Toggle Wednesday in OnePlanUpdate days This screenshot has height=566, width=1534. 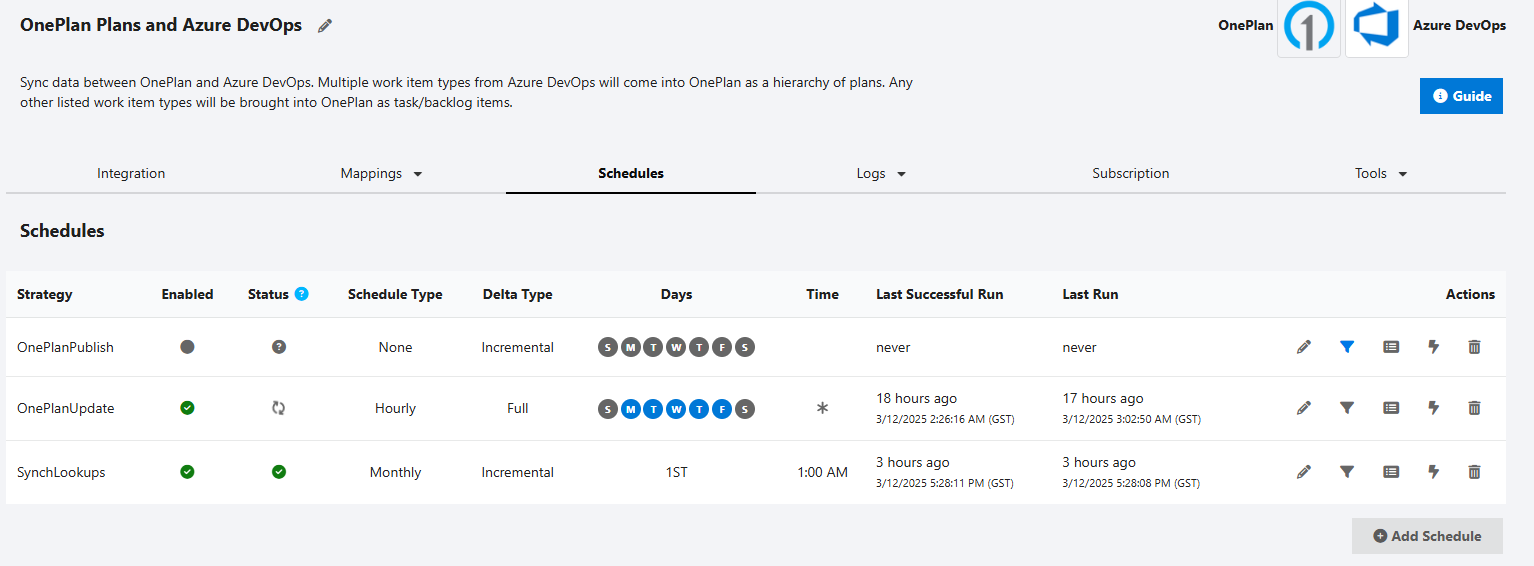[676, 408]
